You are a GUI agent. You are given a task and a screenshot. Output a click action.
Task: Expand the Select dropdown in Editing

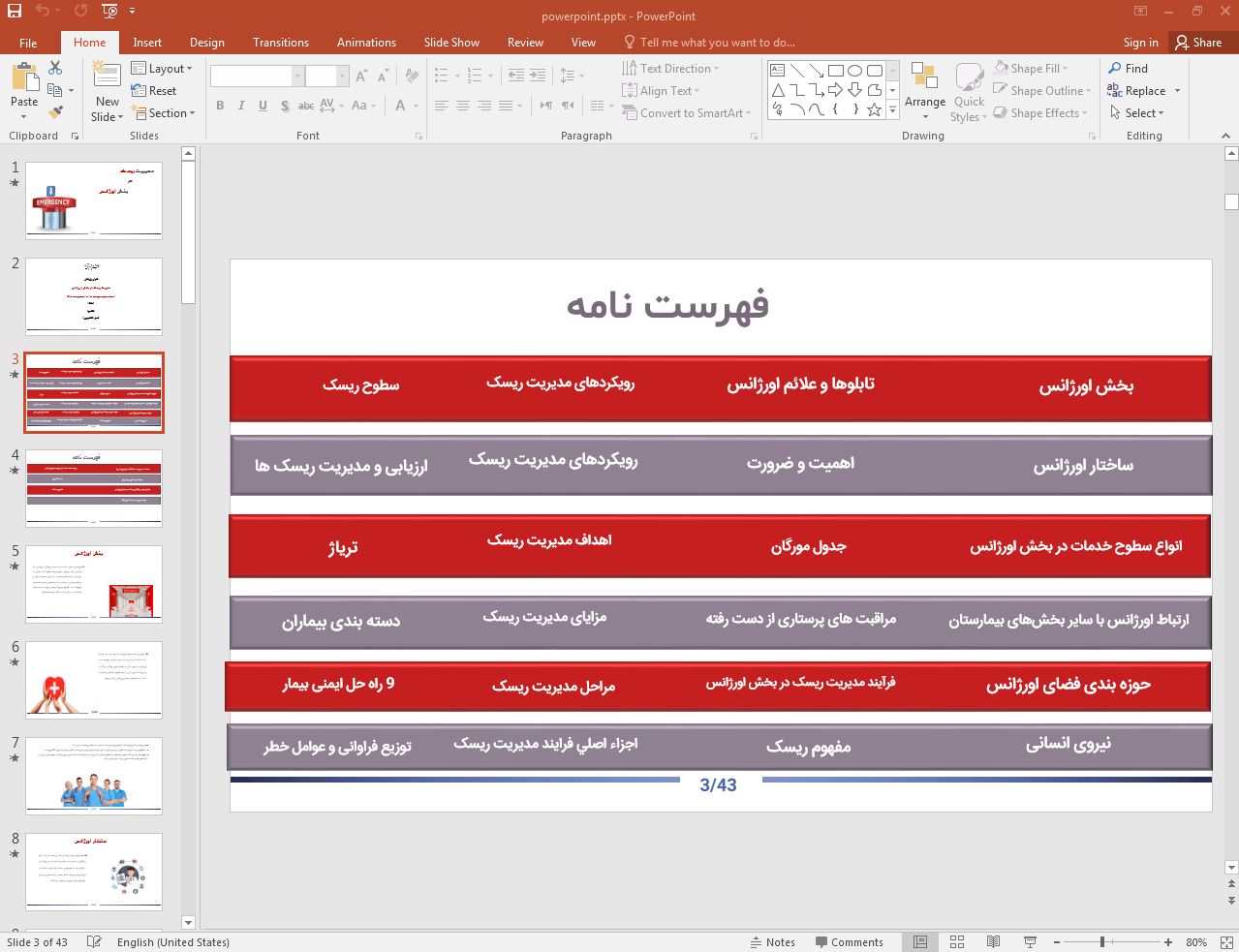coord(1137,113)
